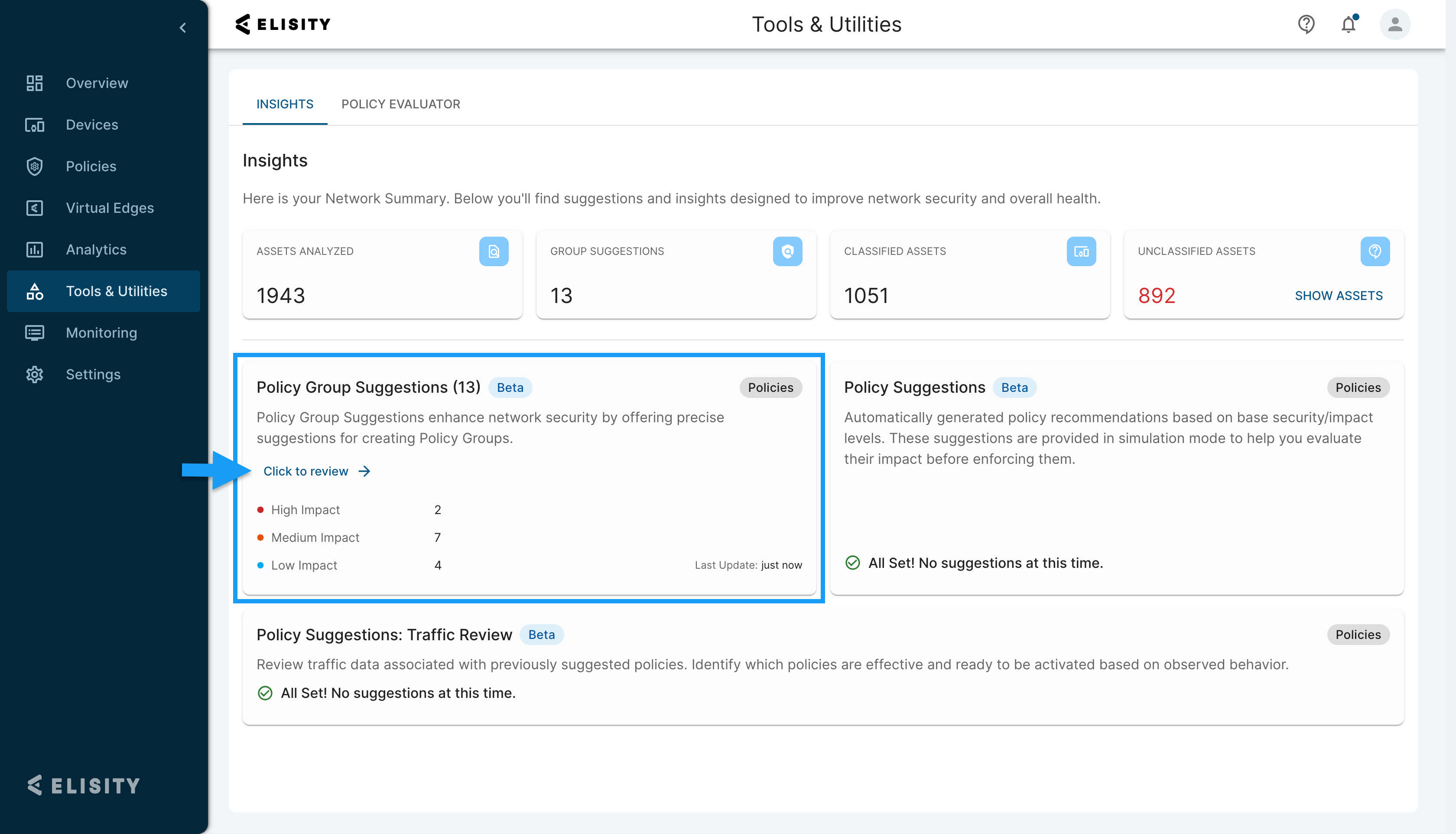The image size is (1456, 834).
Task: Click the High Impact row
Action: [349, 510]
